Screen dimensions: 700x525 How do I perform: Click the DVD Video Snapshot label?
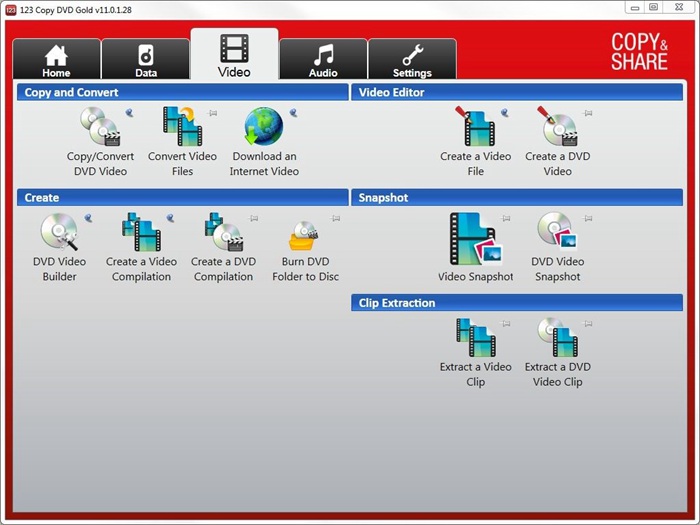[x=558, y=269]
